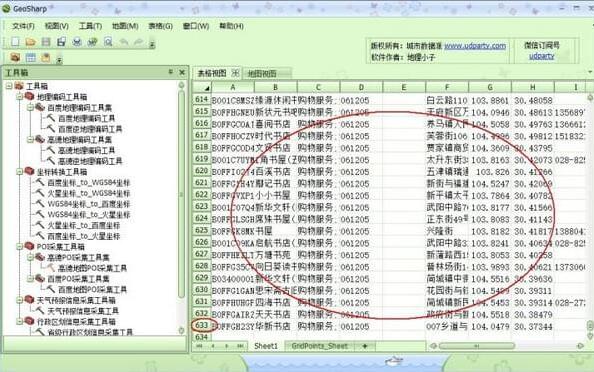Select the 高德地图POI采集工具 item
This screenshot has width=594, height=372.
(x=92, y=268)
